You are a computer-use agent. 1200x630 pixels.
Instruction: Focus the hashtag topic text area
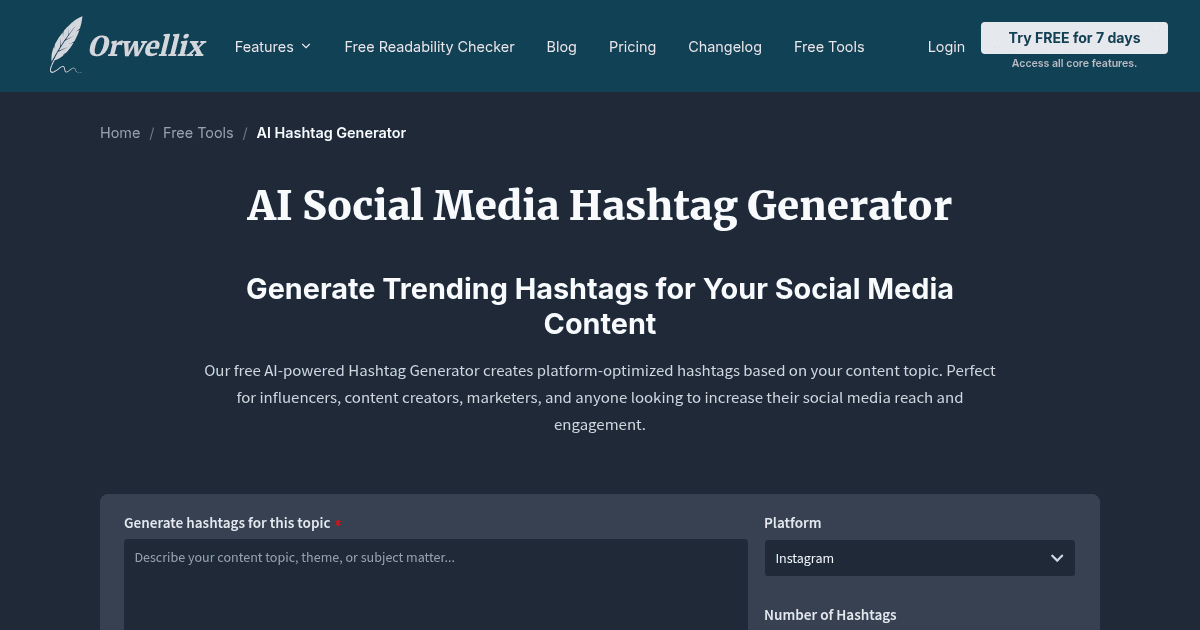(436, 584)
